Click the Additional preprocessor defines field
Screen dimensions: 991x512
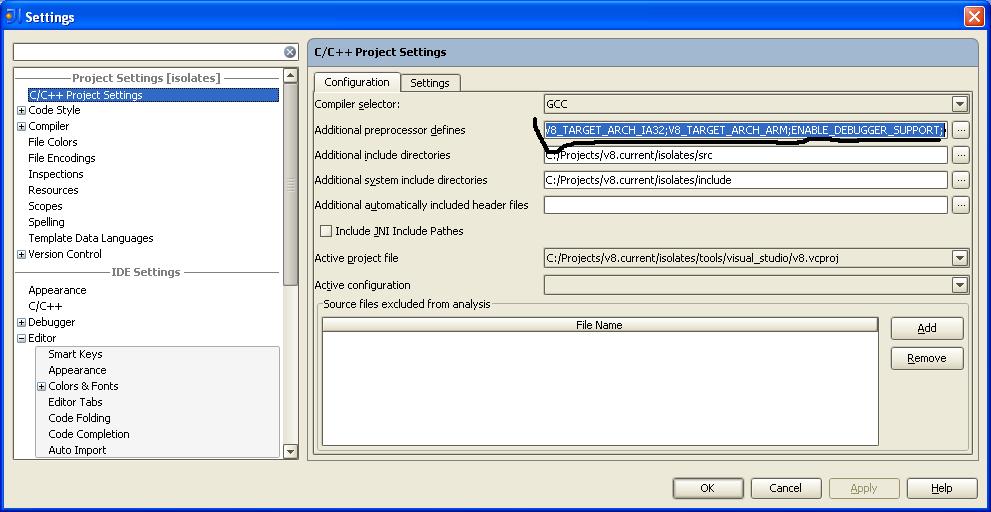point(746,130)
